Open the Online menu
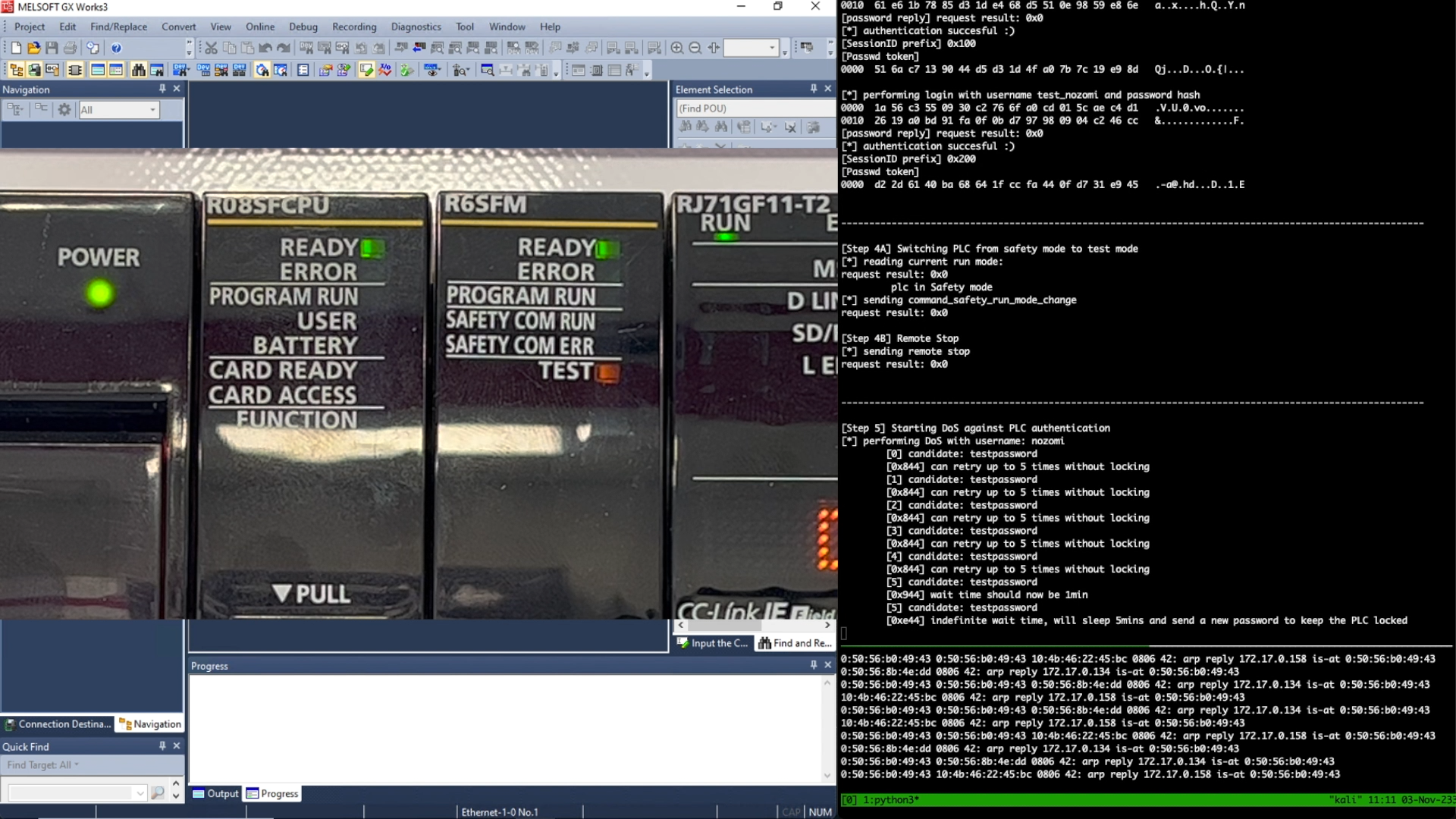Screen dimensions: 1456x819 click(x=259, y=27)
